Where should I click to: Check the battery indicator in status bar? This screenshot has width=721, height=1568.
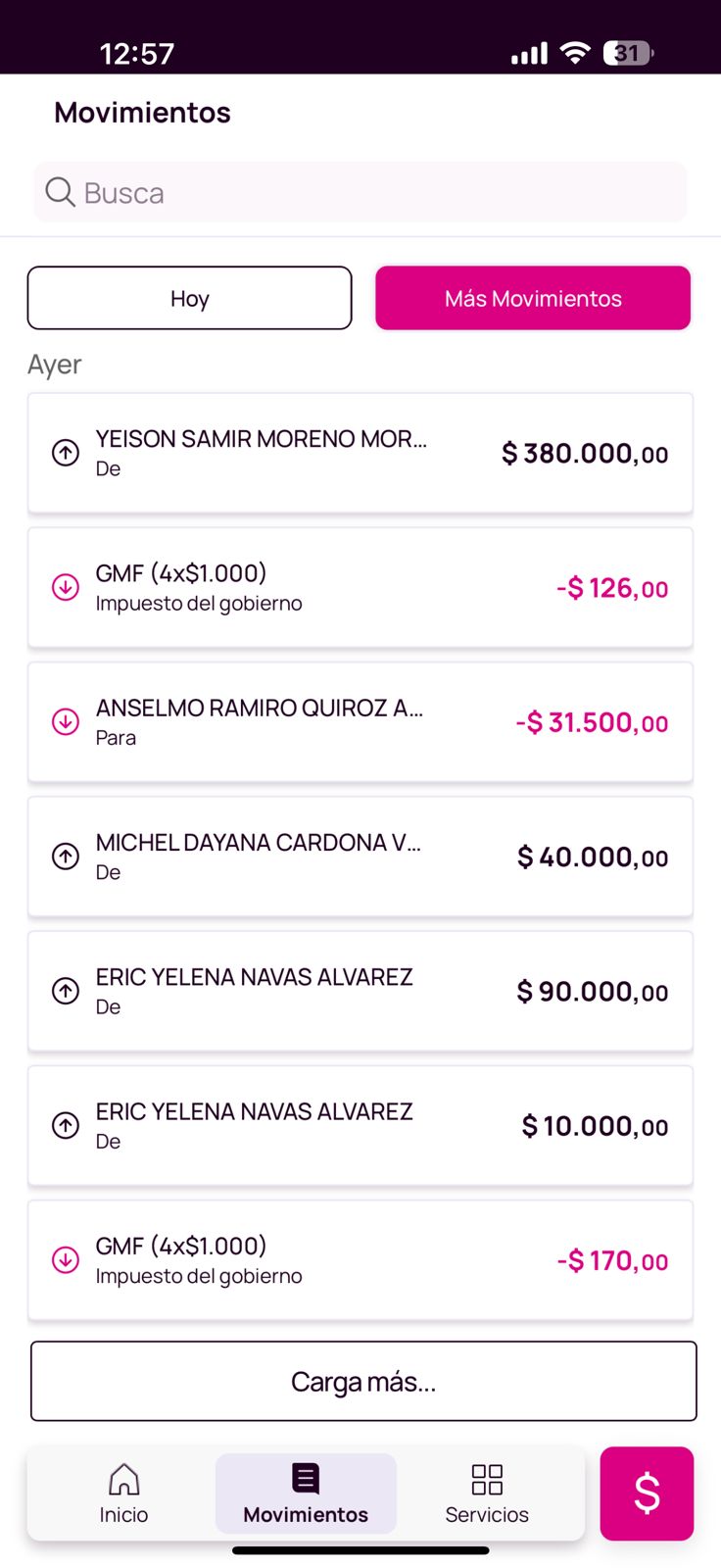click(628, 53)
